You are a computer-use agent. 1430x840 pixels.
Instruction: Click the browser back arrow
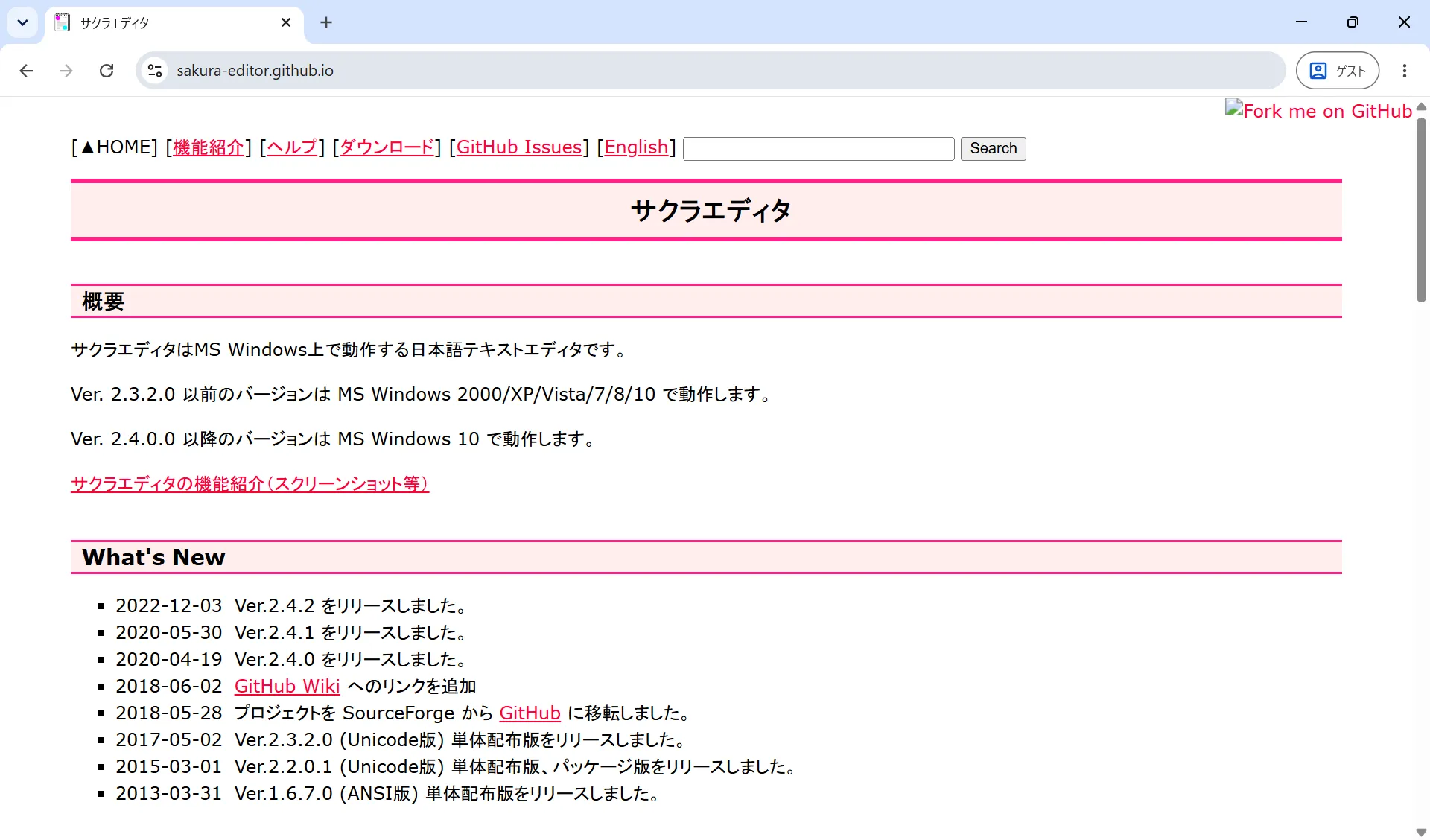[26, 71]
